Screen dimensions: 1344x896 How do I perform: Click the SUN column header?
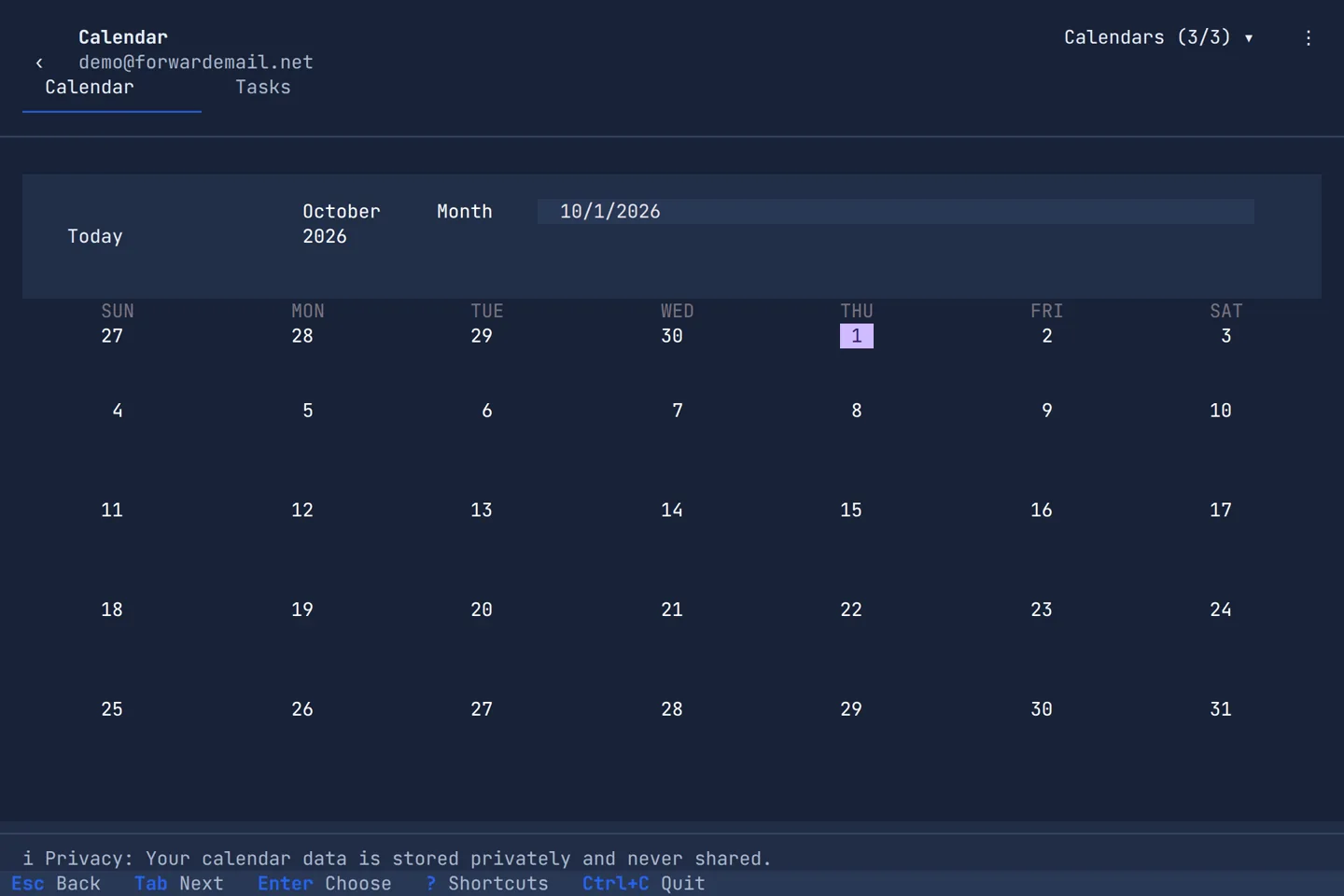[118, 311]
